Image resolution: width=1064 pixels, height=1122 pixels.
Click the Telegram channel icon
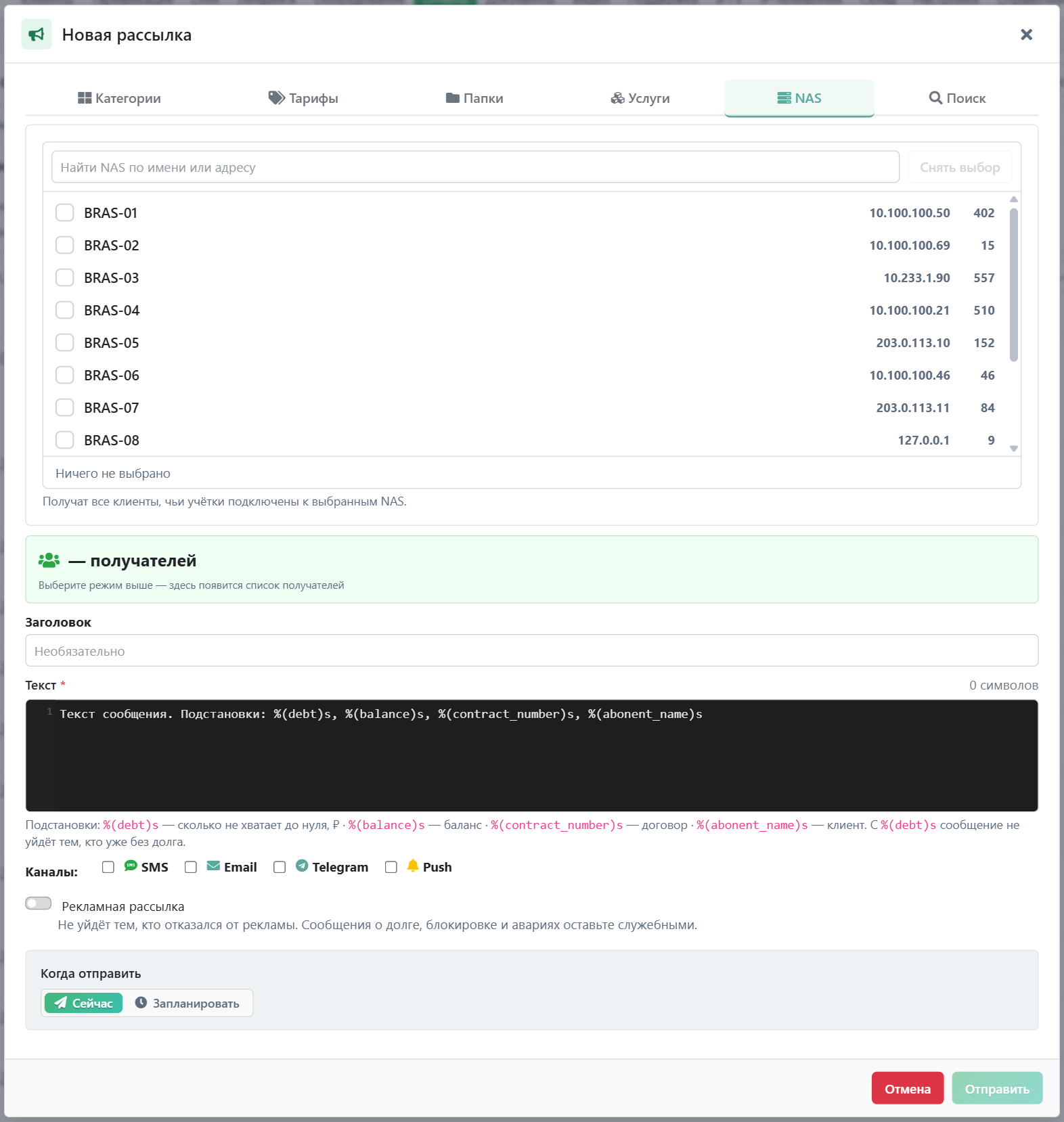click(302, 866)
